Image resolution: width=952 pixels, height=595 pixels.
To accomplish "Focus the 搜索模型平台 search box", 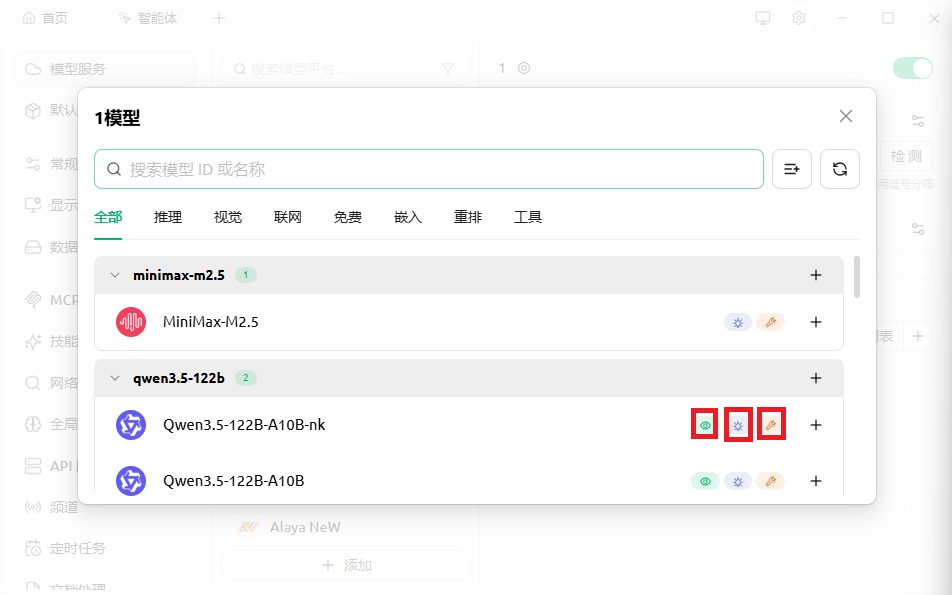I will tap(346, 69).
